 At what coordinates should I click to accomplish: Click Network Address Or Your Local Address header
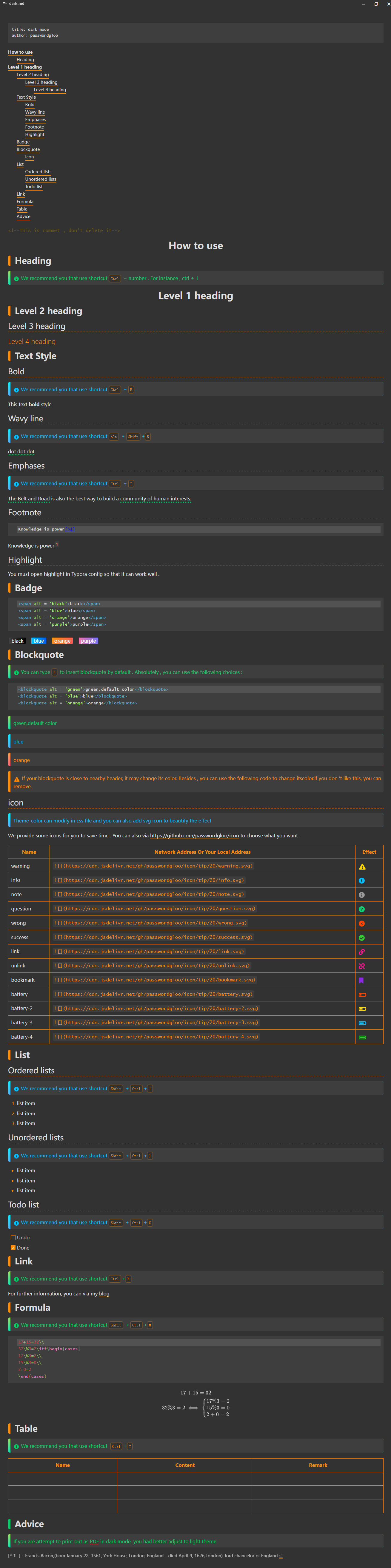tap(202, 852)
